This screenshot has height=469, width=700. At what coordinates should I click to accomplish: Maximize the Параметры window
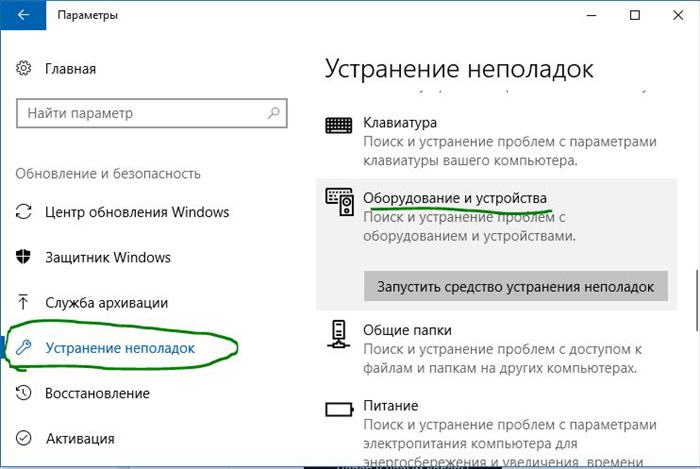634,15
